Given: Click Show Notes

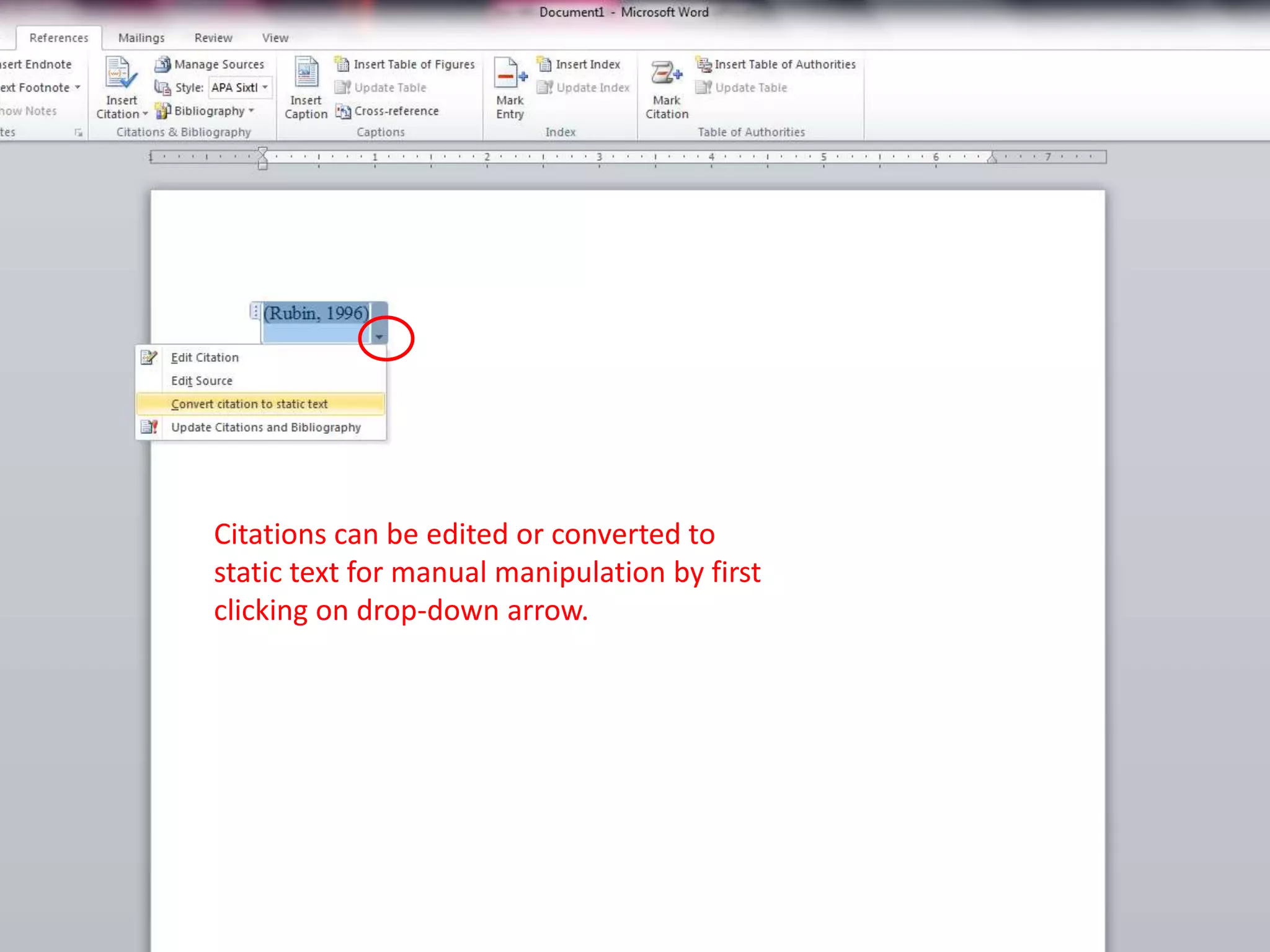Looking at the screenshot, I should tap(29, 111).
